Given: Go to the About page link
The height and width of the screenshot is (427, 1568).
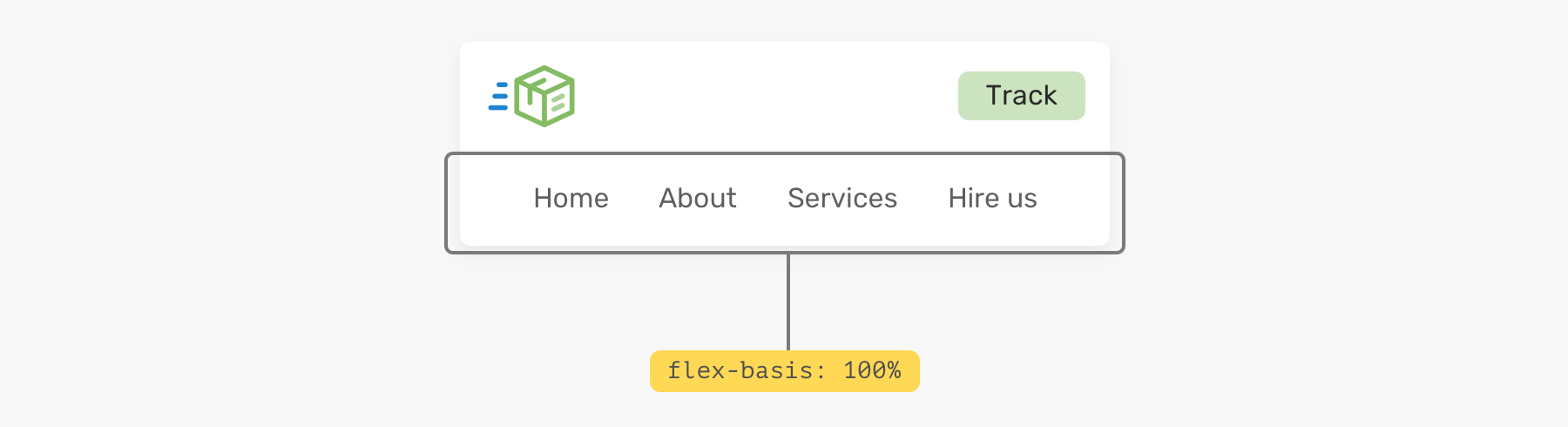Looking at the screenshot, I should (x=697, y=199).
